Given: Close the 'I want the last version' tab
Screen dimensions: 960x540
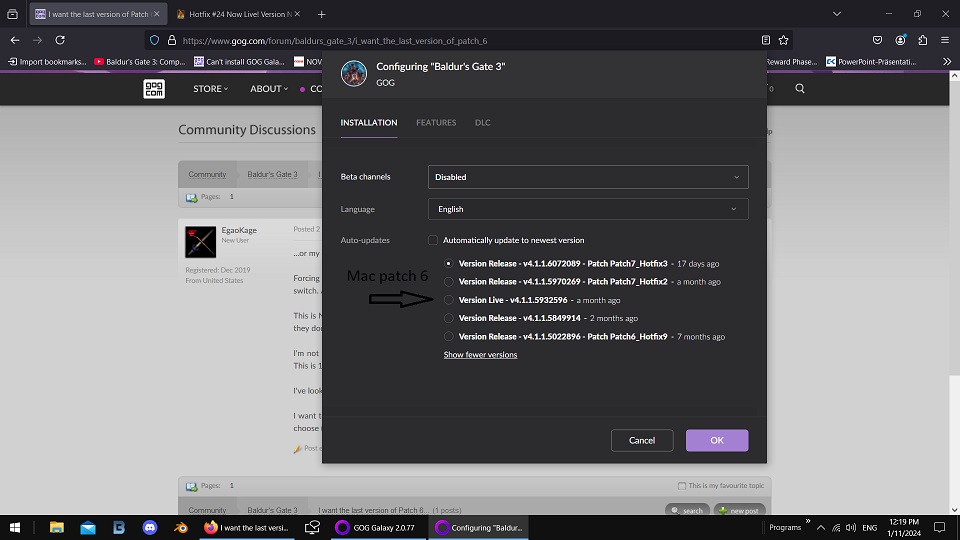Looking at the screenshot, I should point(157,14).
